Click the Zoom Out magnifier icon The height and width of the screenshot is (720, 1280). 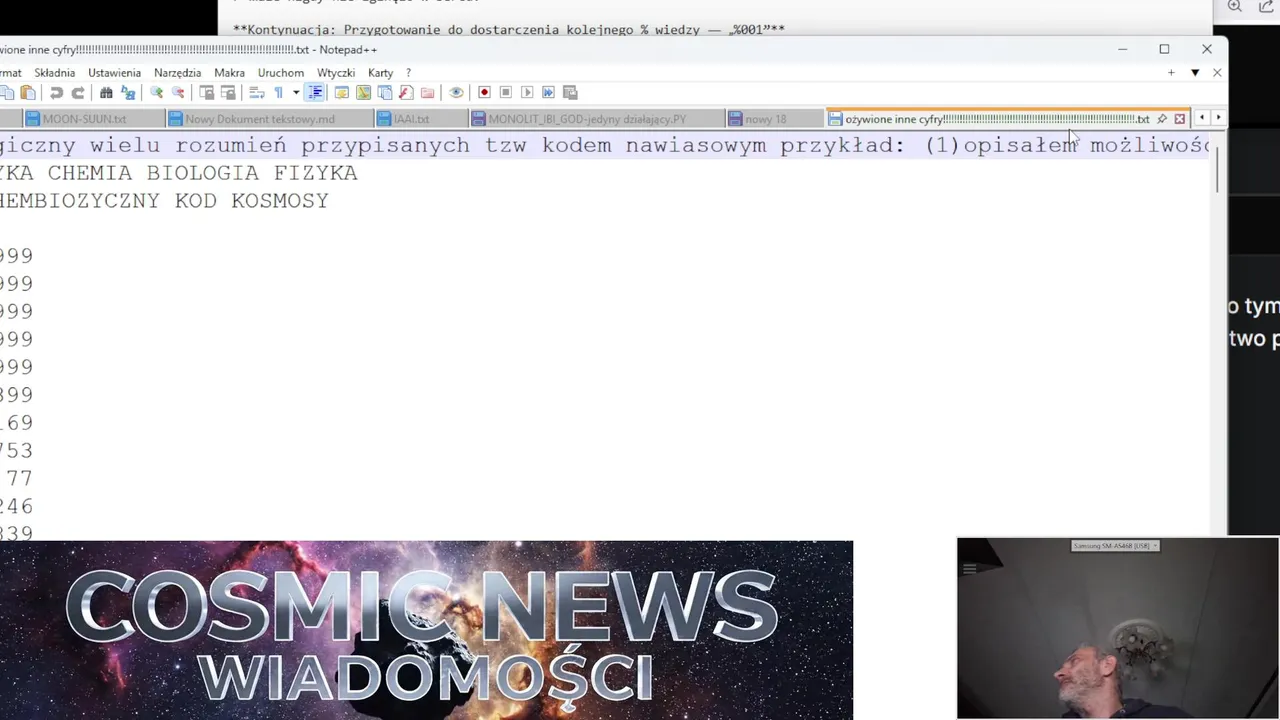point(178,93)
